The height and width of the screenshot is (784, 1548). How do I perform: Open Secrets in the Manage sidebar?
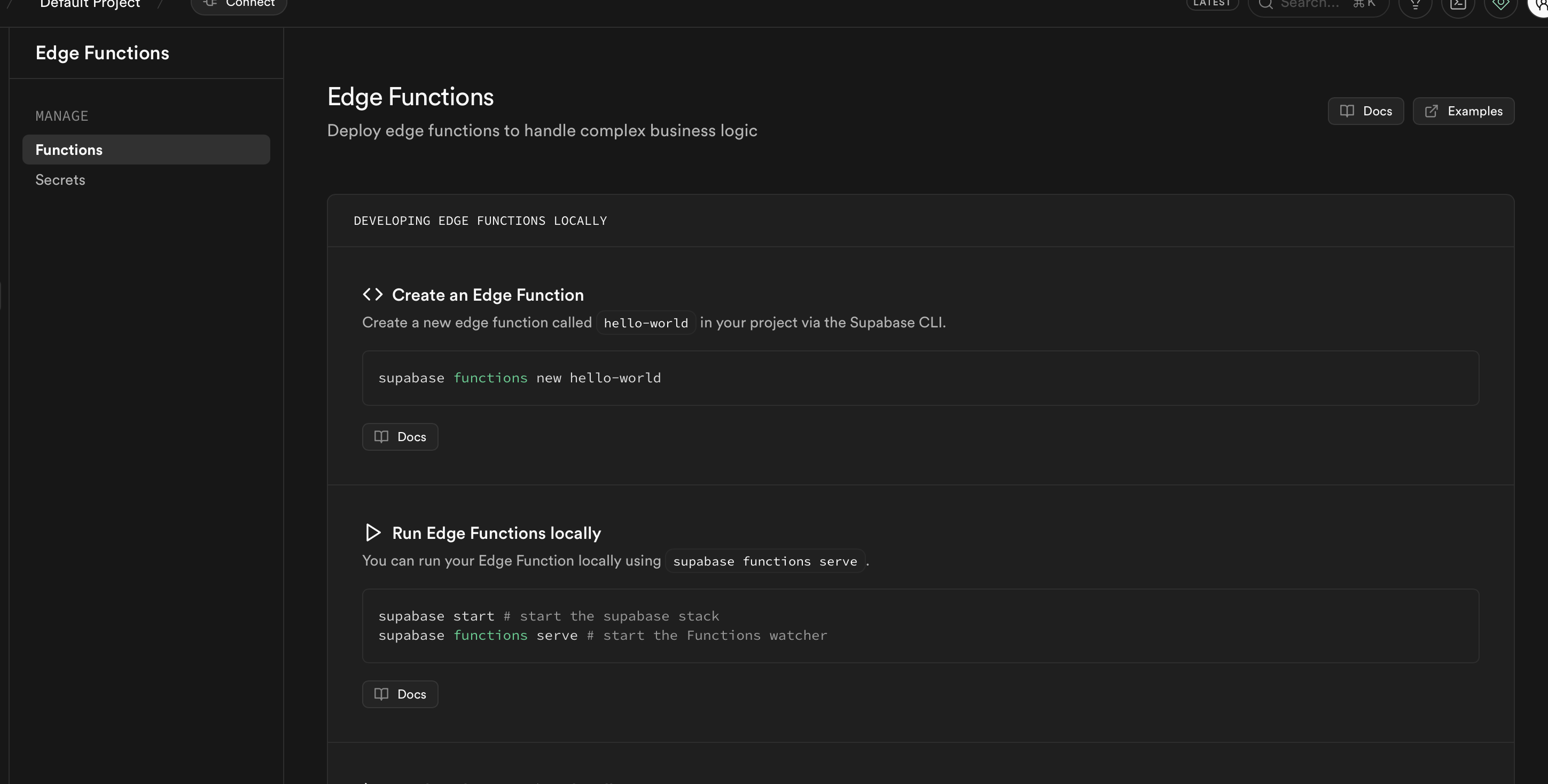60,179
